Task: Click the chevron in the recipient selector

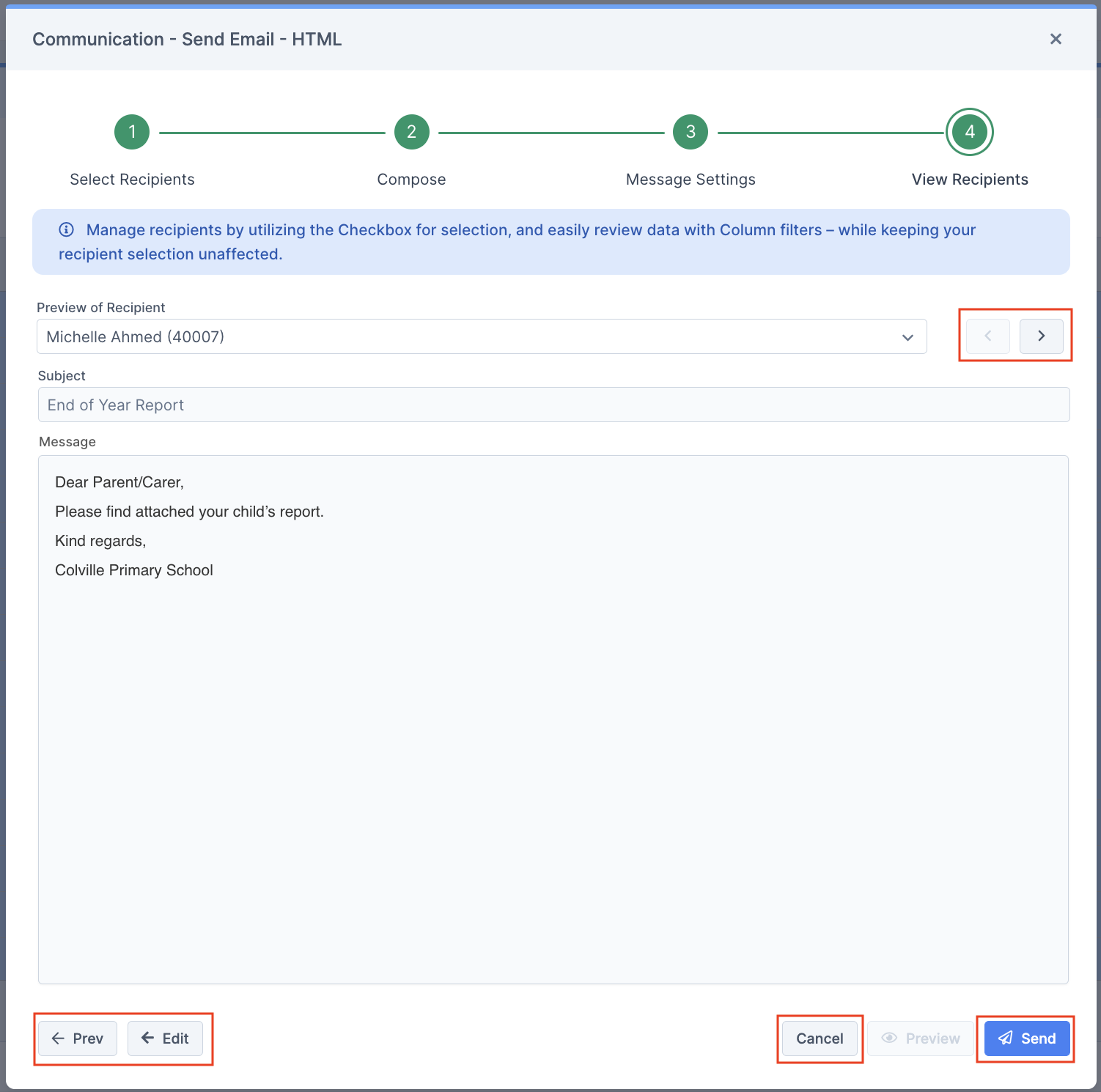Action: (x=908, y=337)
